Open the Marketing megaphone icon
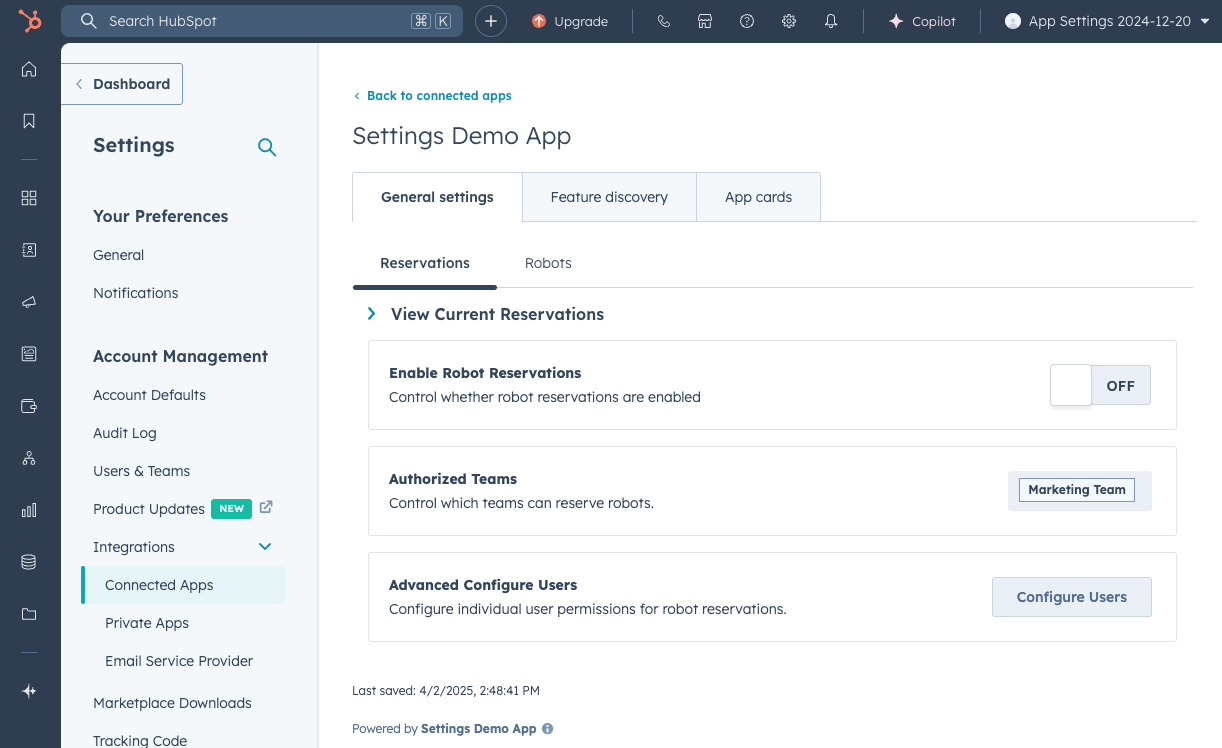The height and width of the screenshot is (748, 1222). pos(29,302)
